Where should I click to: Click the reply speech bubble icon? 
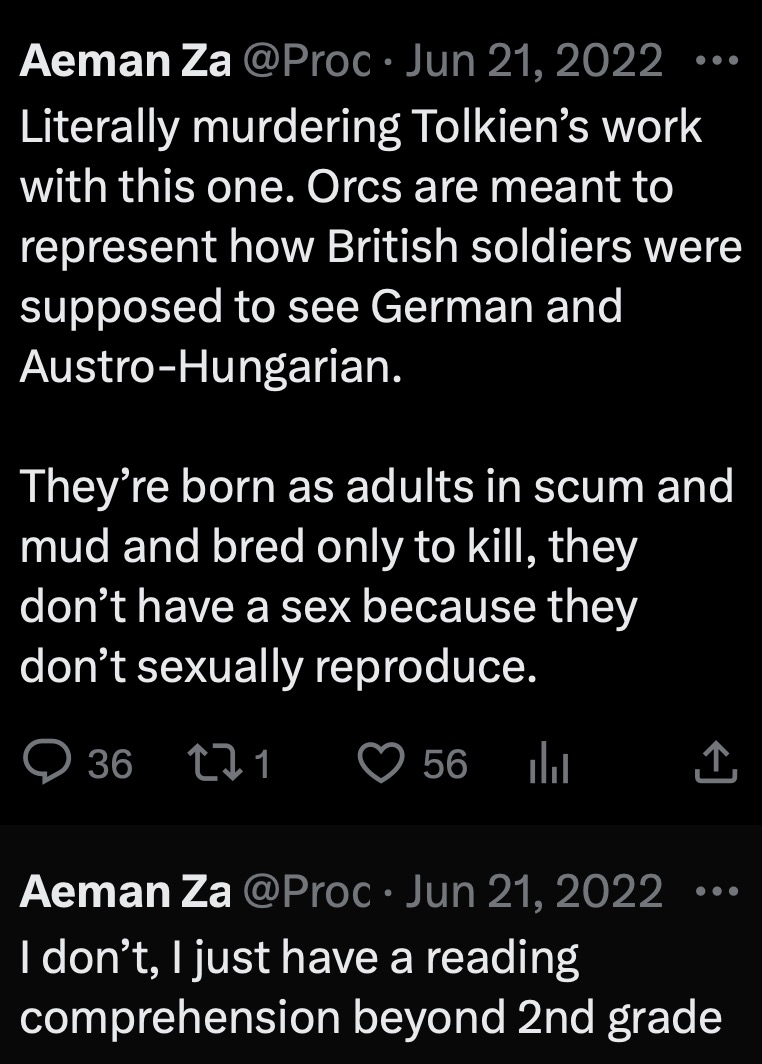(x=46, y=764)
